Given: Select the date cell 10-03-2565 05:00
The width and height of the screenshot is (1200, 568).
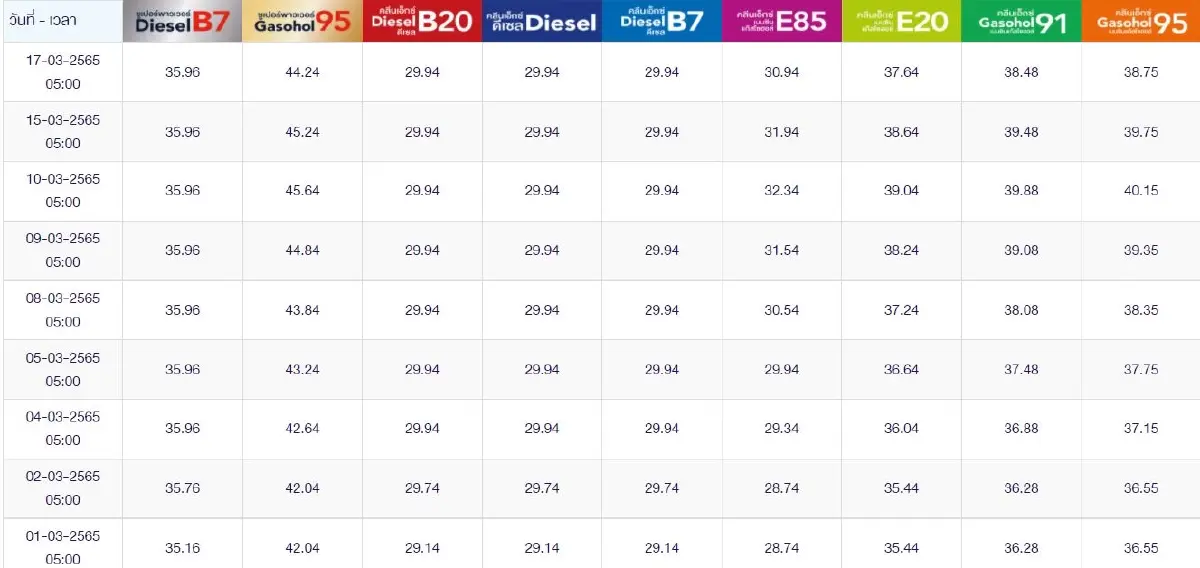Looking at the screenshot, I should tap(63, 190).
